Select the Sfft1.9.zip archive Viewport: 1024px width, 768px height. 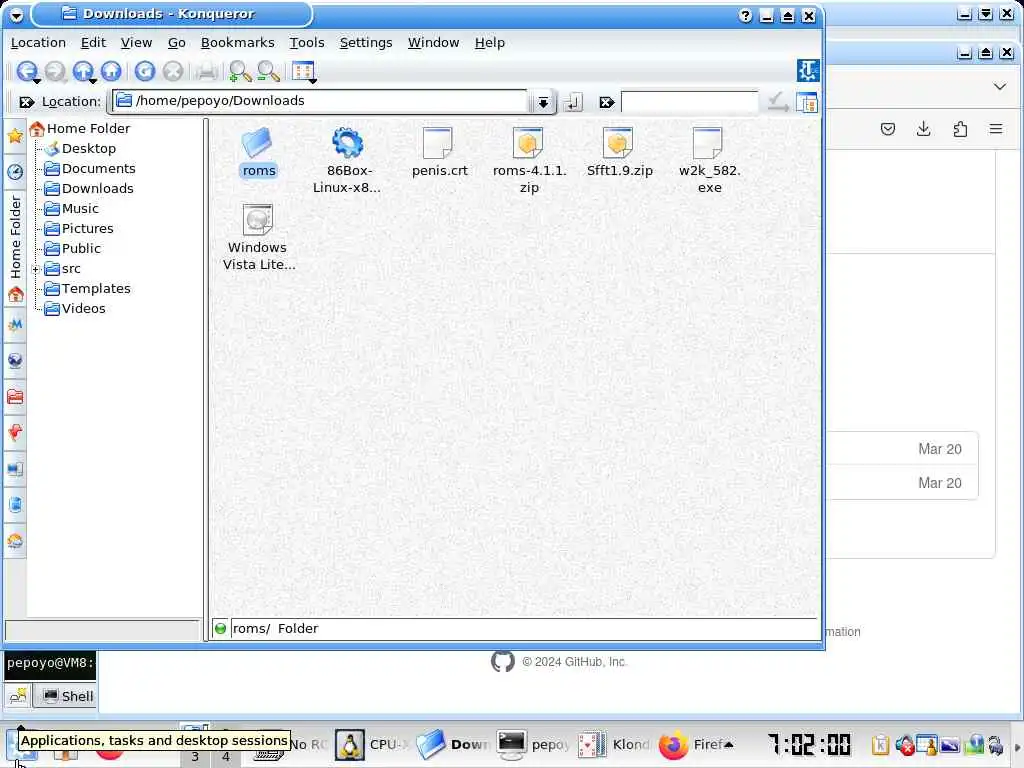619,152
